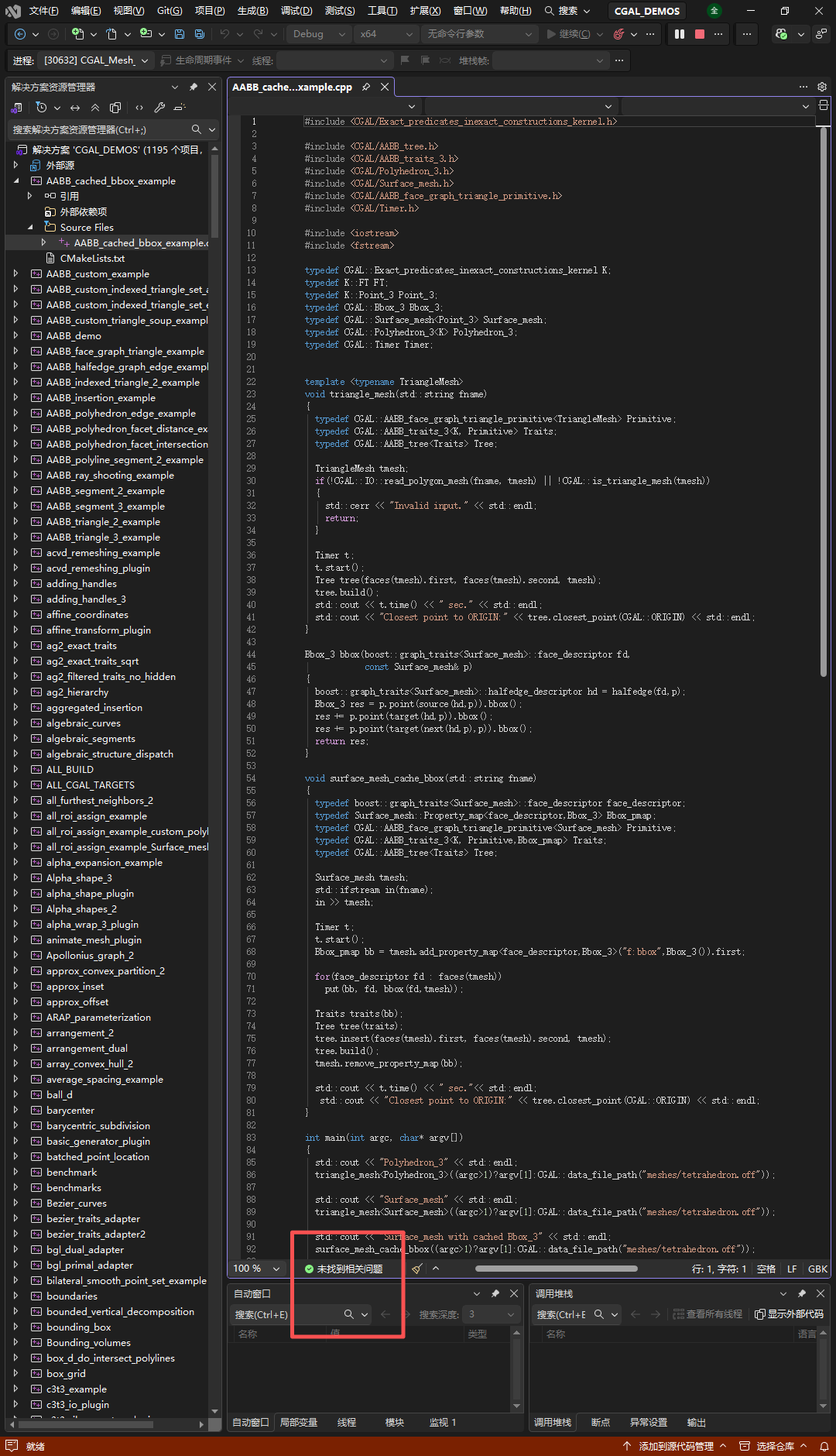Image resolution: width=836 pixels, height=1456 pixels.
Task: Click the editor horizontal scrollbar thumb
Action: coord(557,1269)
